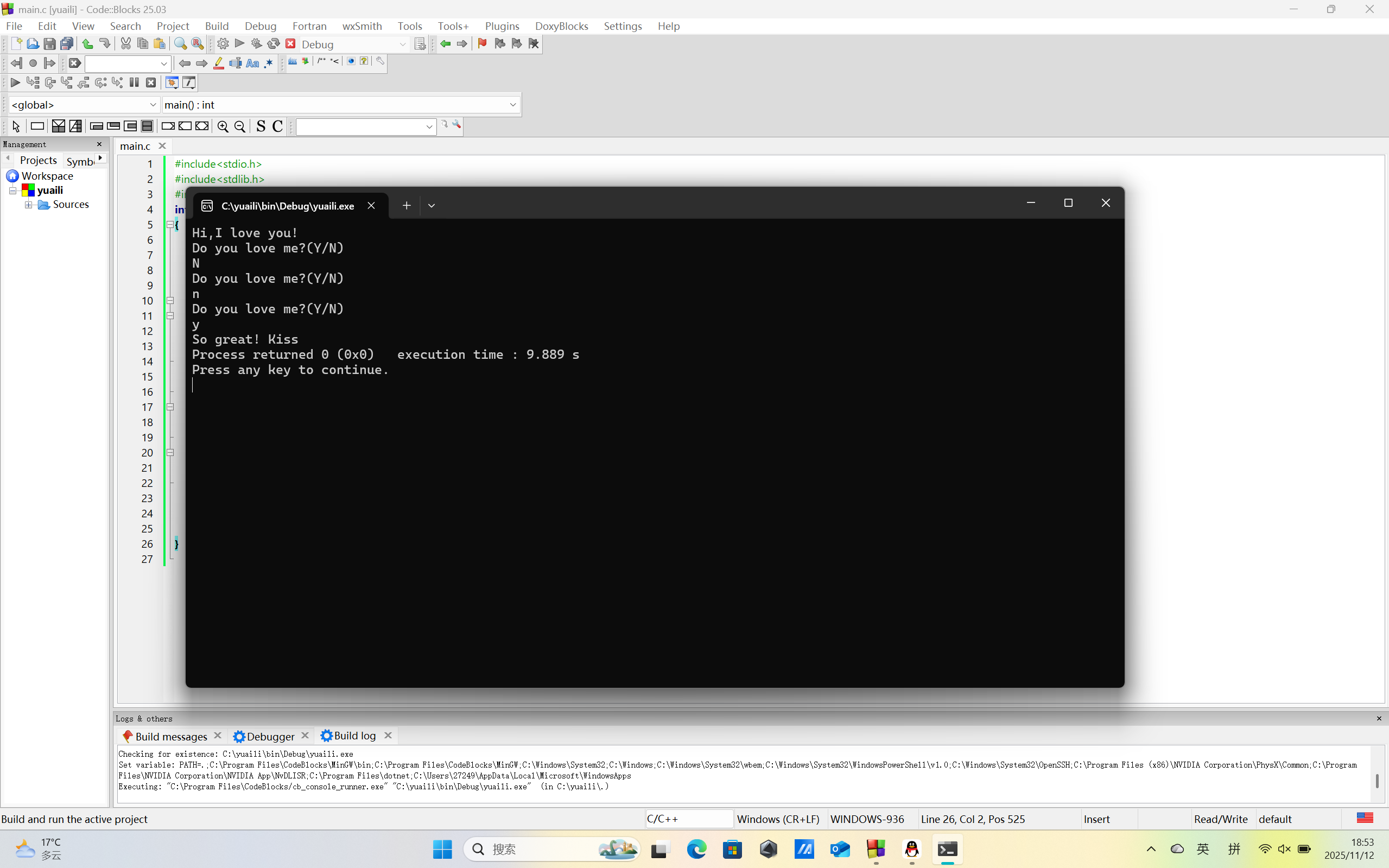Open the Plugins menu
Image resolution: width=1389 pixels, height=868 pixels.
[x=502, y=27]
